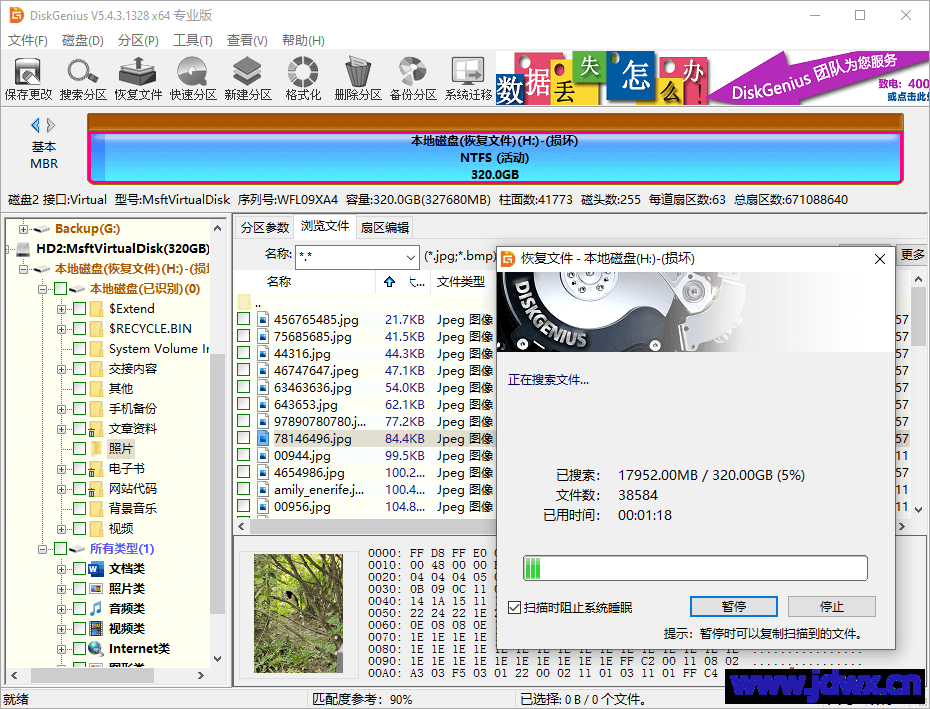Select the HD2:MsftVirtualDisk(320GB) disk icon
Image resolution: width=930 pixels, height=709 pixels.
point(24,249)
